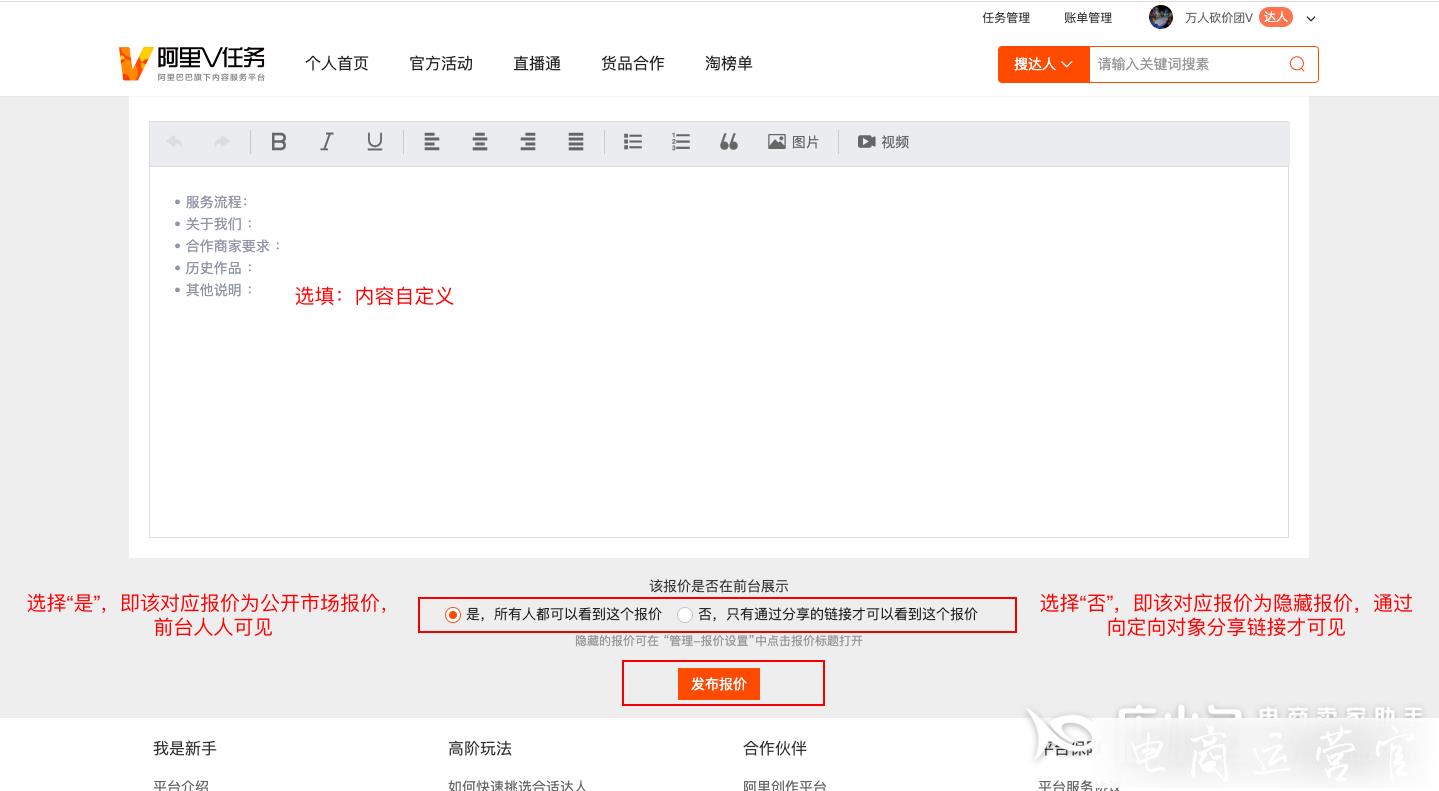Open 账单管理 link
Image resolution: width=1439 pixels, height=791 pixels.
pos(1088,18)
